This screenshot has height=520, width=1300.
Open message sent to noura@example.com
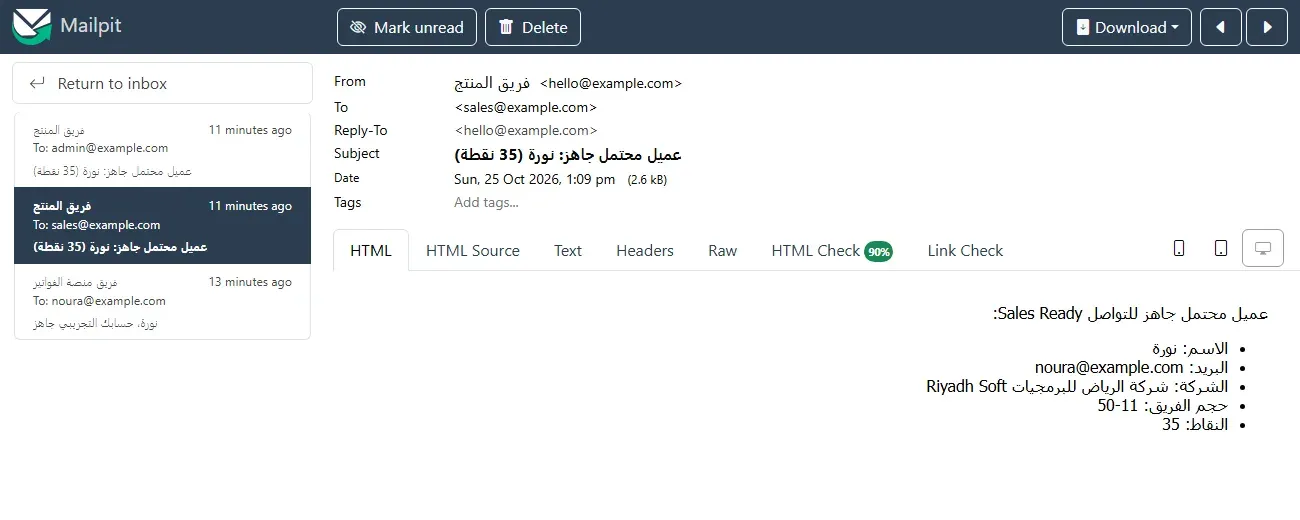[162, 301]
